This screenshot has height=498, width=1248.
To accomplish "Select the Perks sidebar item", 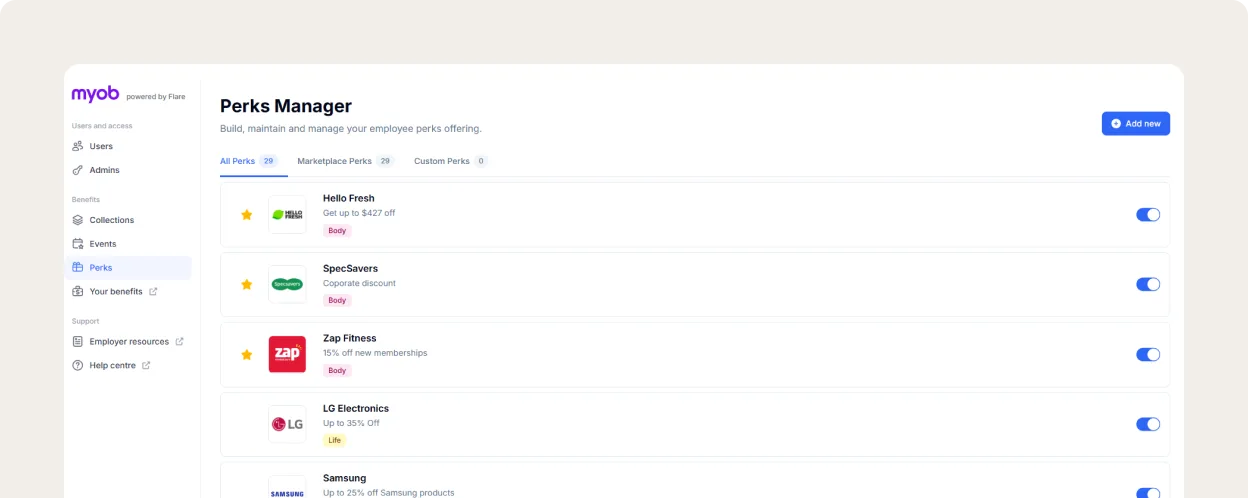I will (x=128, y=268).
